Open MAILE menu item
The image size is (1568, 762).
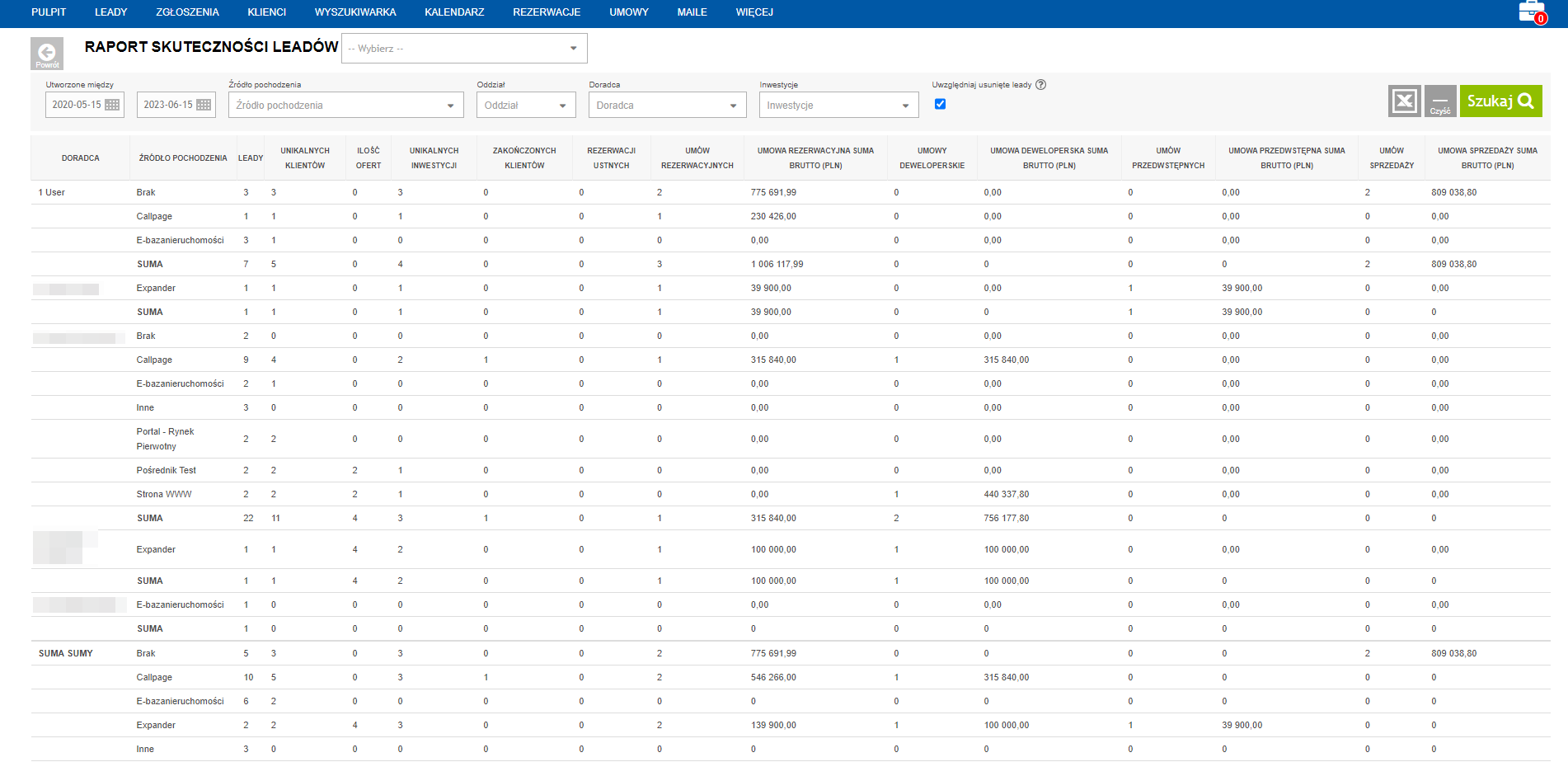(x=692, y=12)
